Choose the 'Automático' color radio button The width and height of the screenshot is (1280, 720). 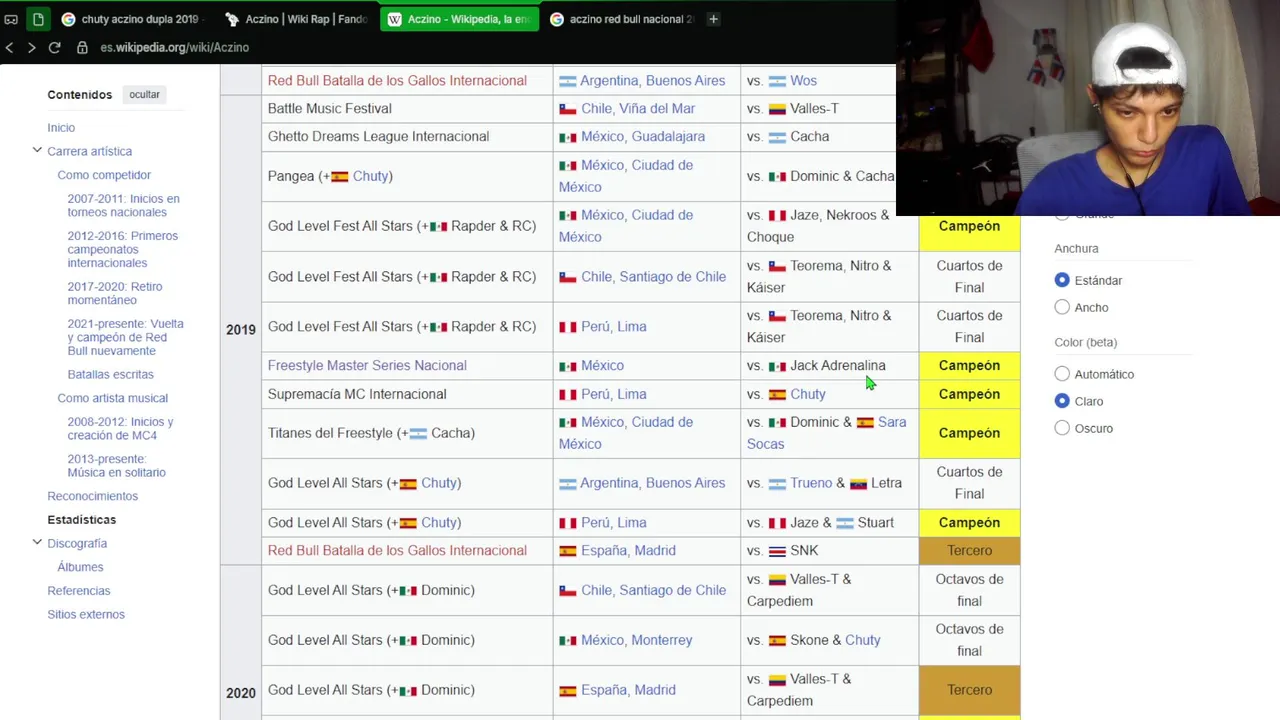point(1062,374)
